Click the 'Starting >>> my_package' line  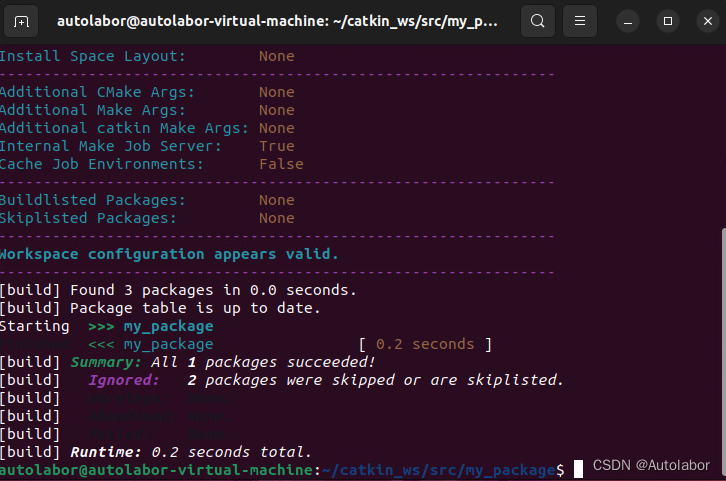tap(106, 326)
